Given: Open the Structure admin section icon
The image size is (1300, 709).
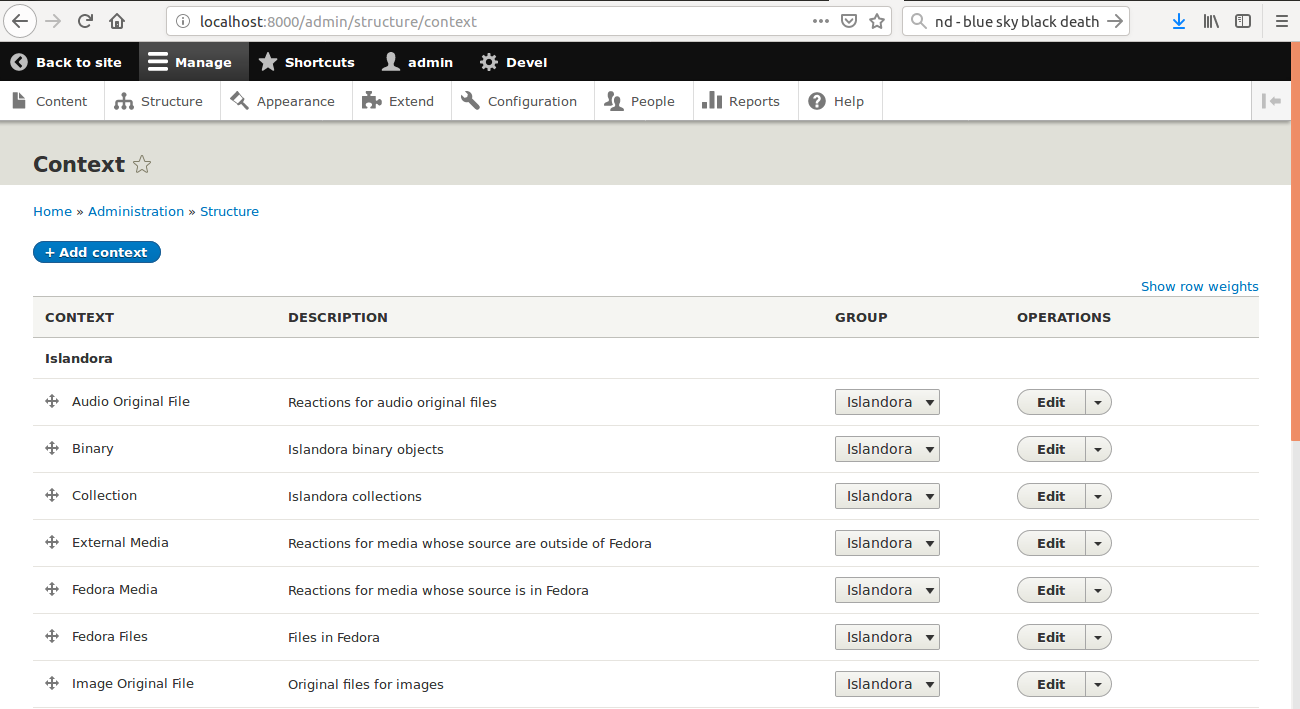Looking at the screenshot, I should [x=125, y=100].
